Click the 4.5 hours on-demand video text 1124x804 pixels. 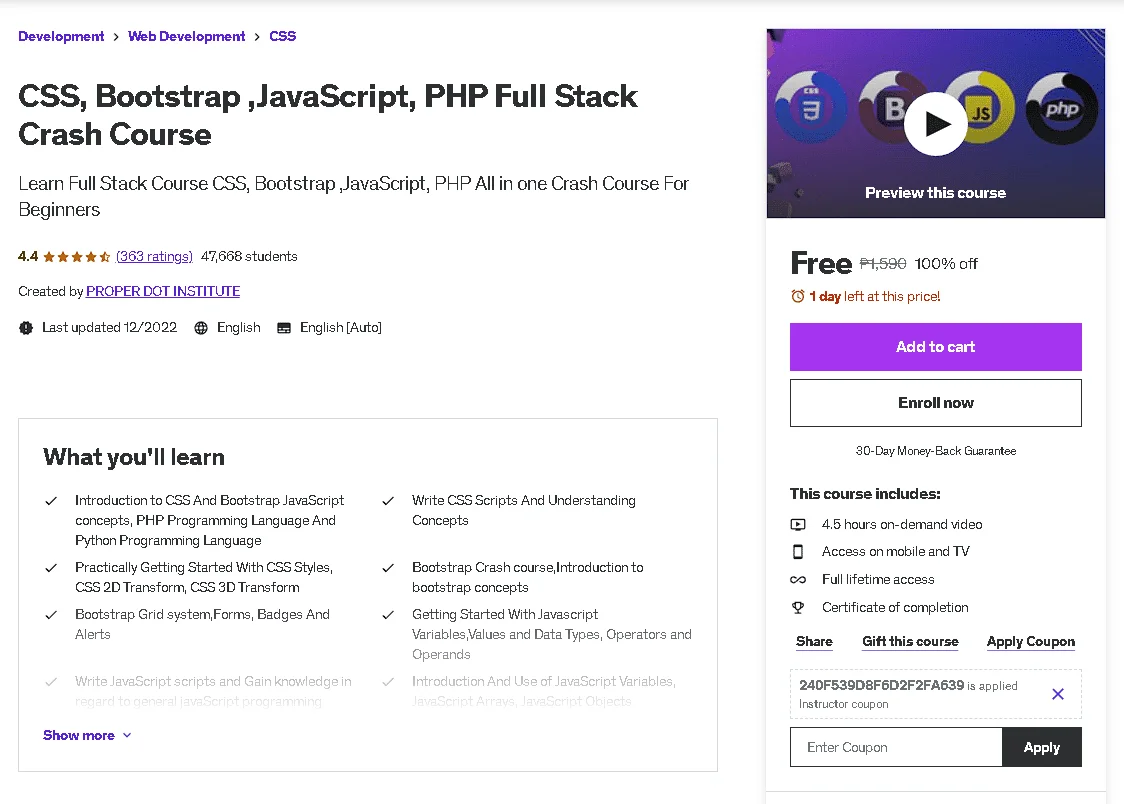coord(902,525)
